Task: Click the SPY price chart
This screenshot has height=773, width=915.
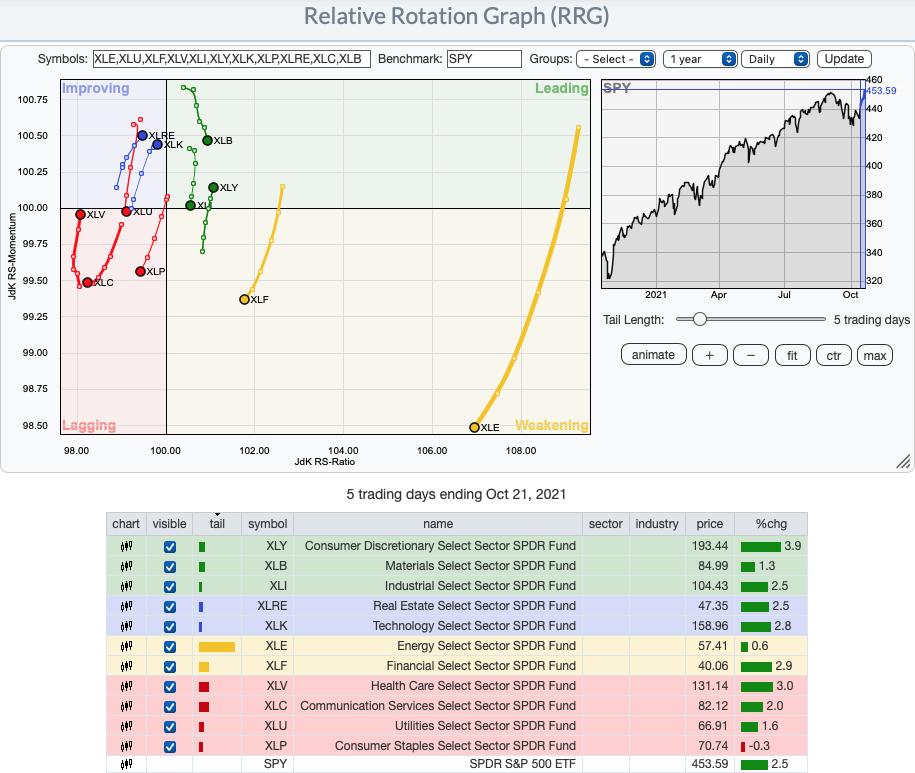Action: tap(733, 184)
